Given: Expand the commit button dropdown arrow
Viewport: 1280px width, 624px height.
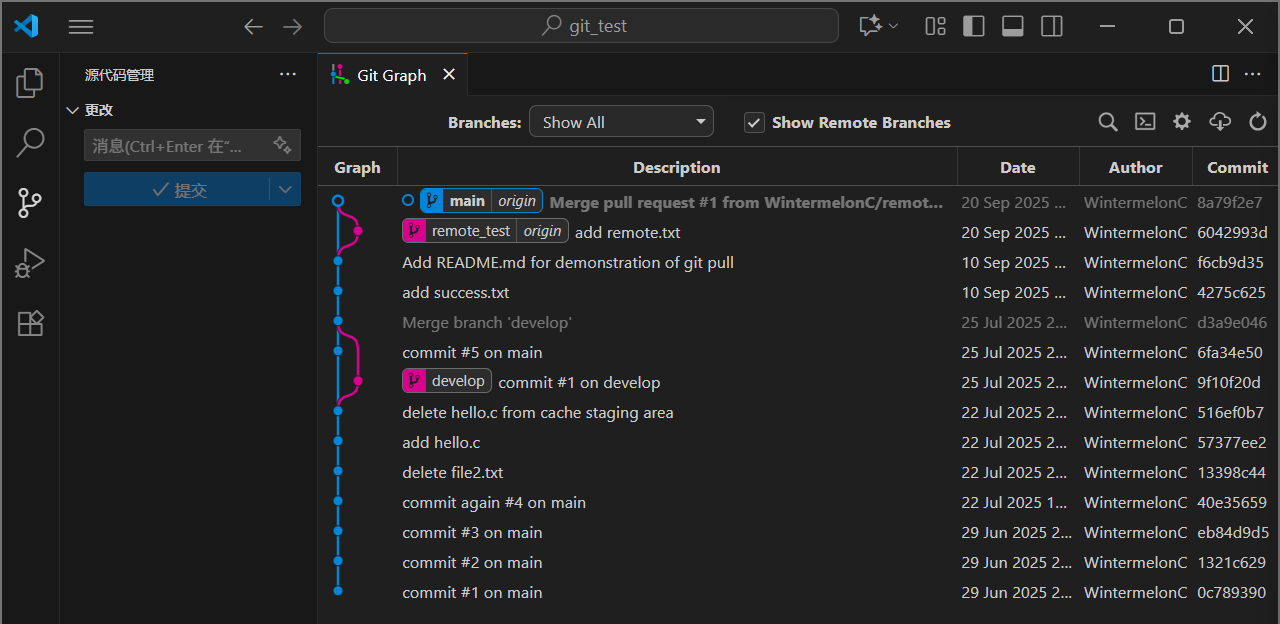Looking at the screenshot, I should pyautogui.click(x=285, y=189).
